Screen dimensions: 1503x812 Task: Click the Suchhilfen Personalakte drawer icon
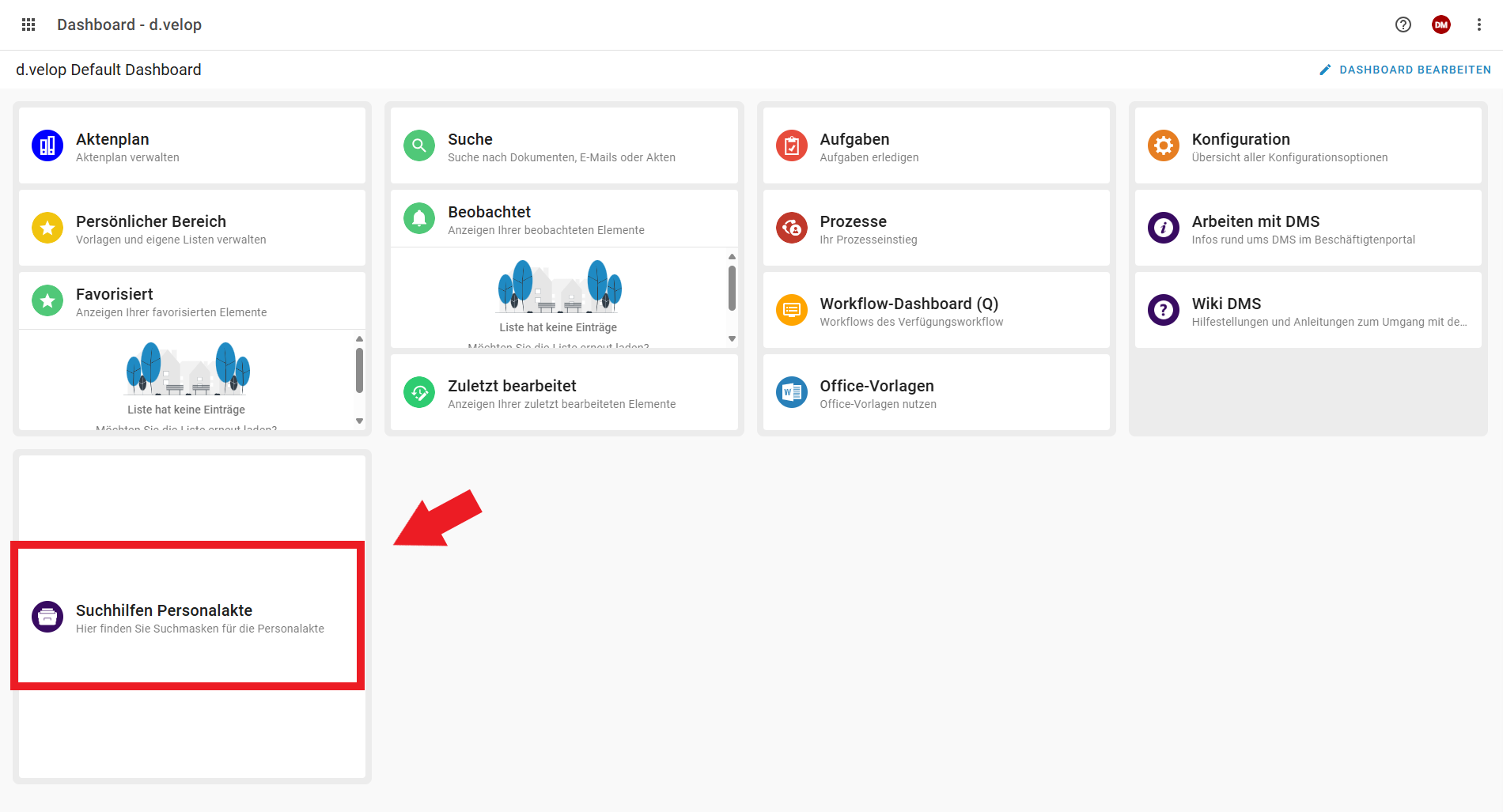[47, 617]
